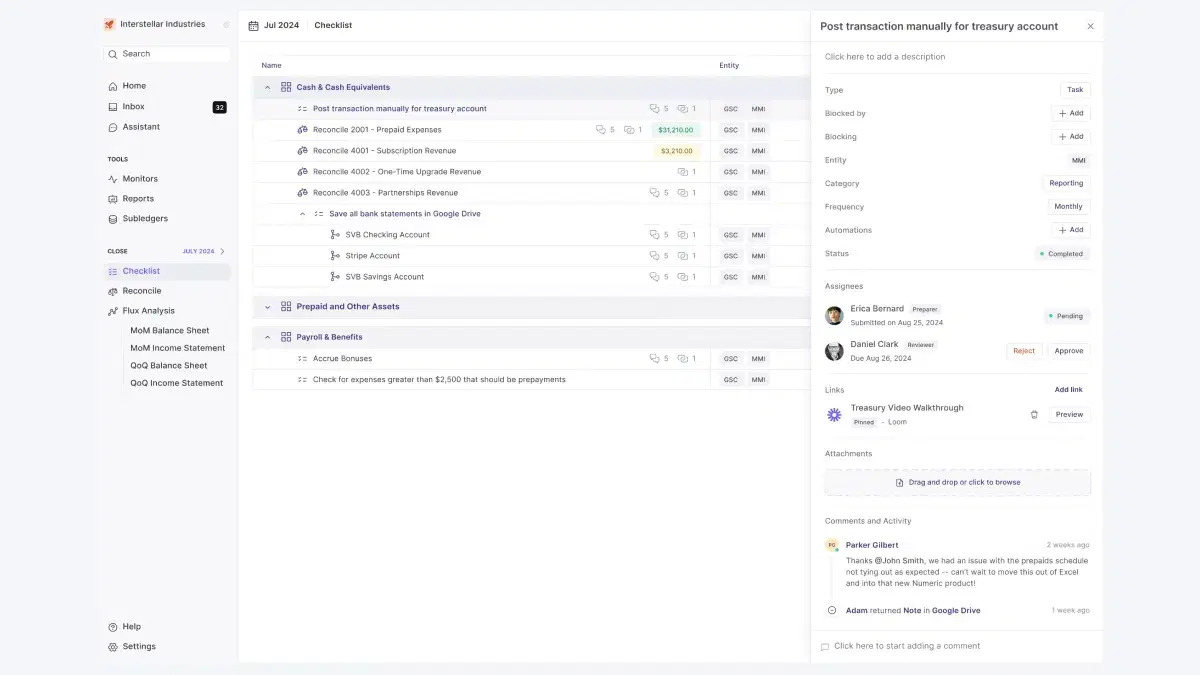Expand the Prepaid and Other Assets group

(x=267, y=307)
